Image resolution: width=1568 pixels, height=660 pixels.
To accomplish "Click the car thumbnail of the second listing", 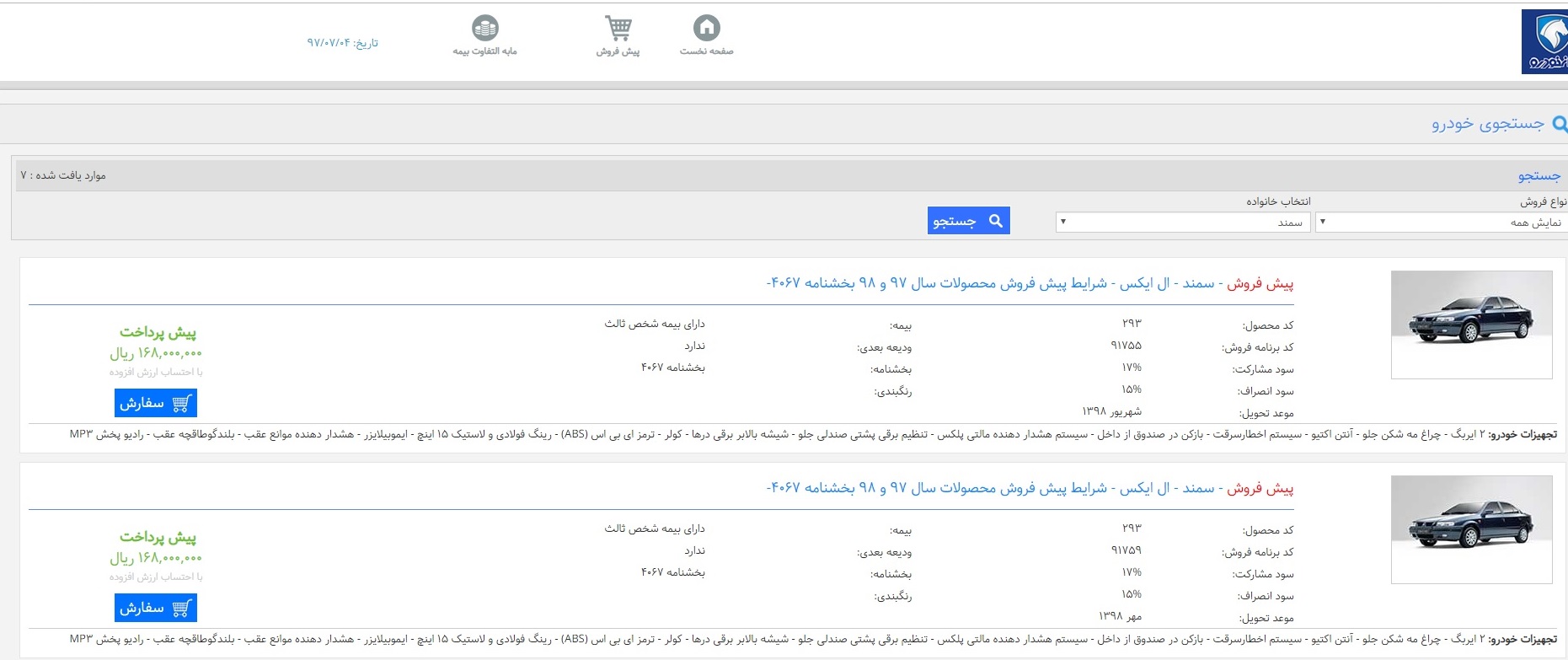I will click(x=1472, y=529).
